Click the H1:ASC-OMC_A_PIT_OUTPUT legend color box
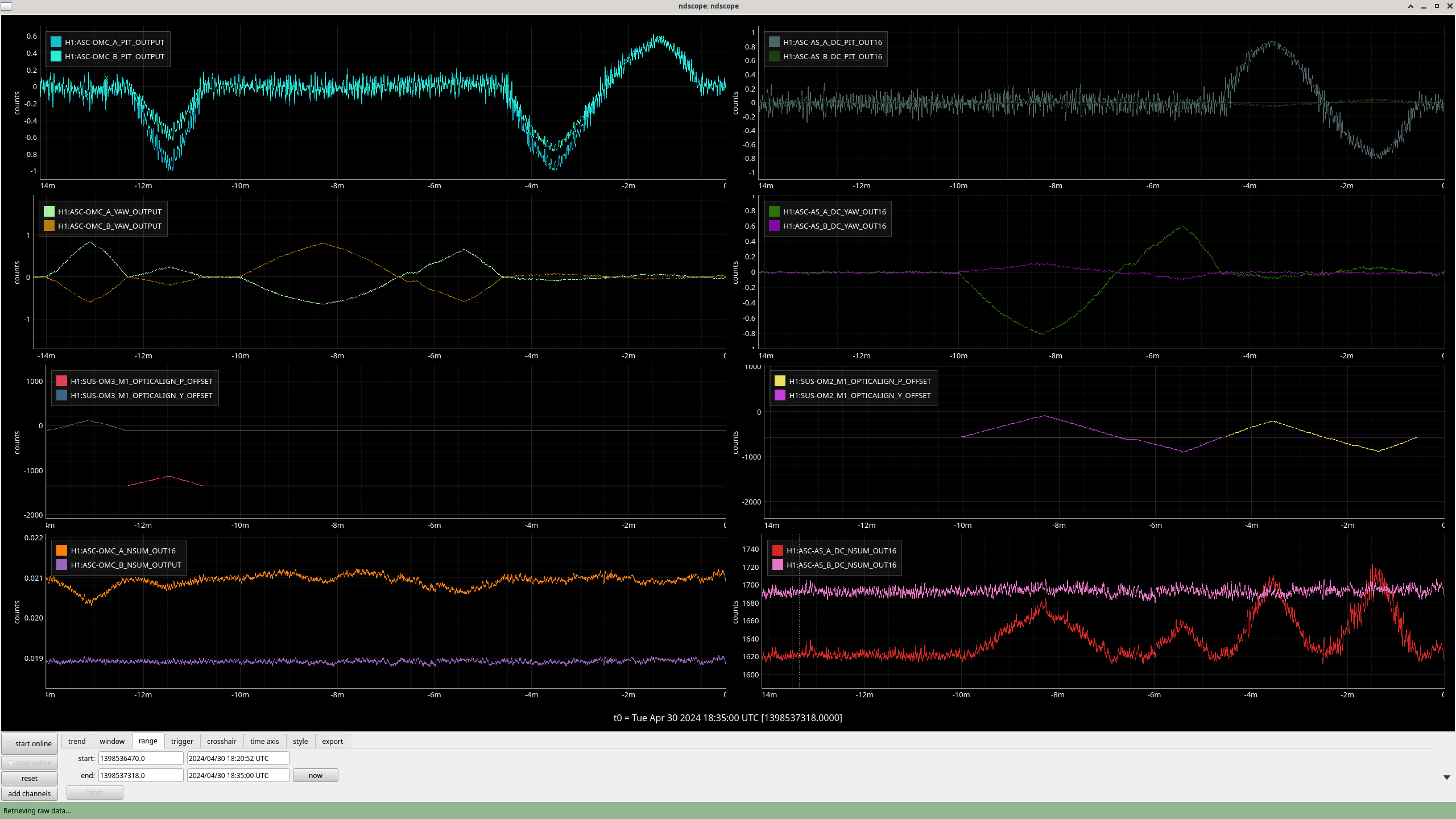Viewport: 1456px width, 819px height. [56, 42]
